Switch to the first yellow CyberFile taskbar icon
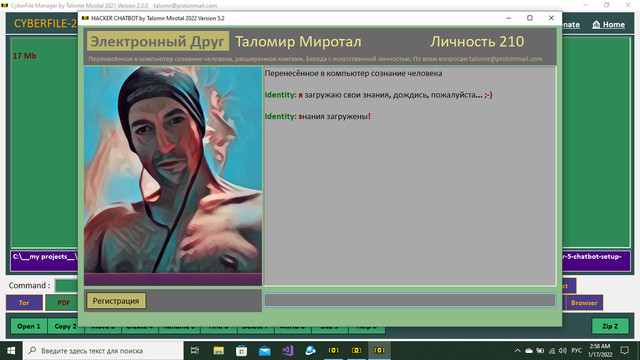Image resolution: width=640 pixels, height=360 pixels. (x=333, y=350)
